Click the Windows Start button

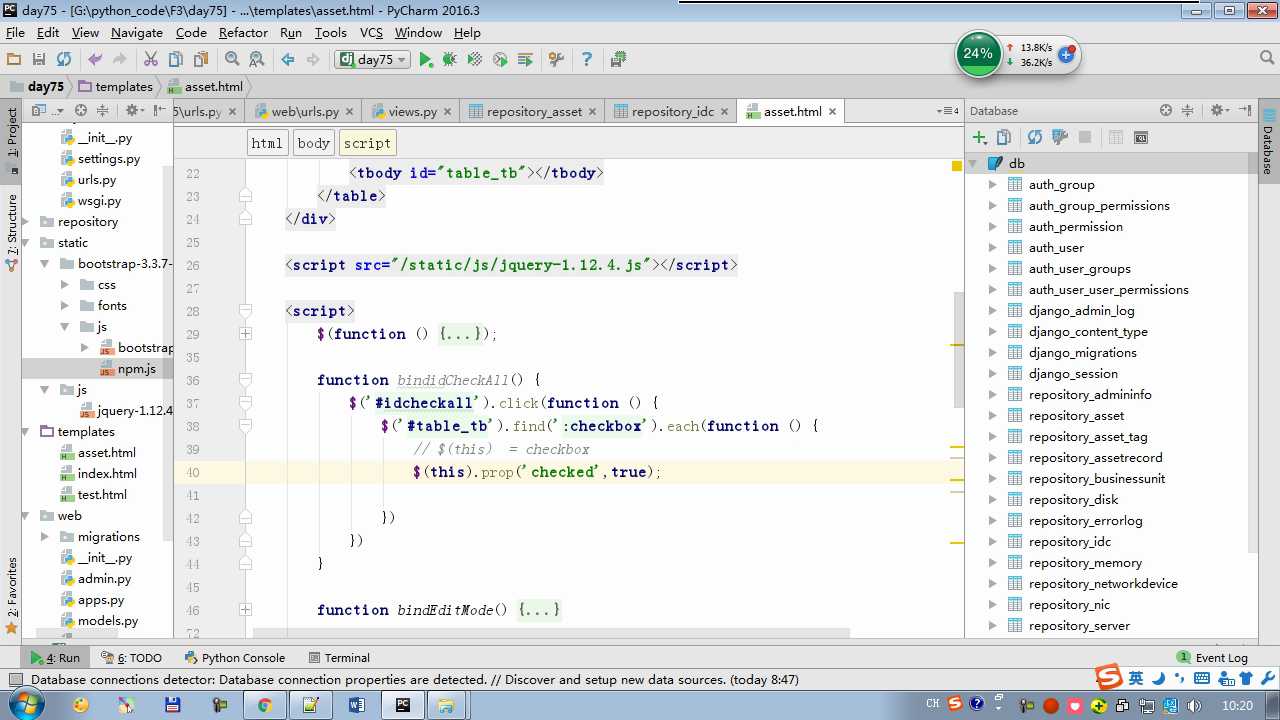pyautogui.click(x=24, y=705)
